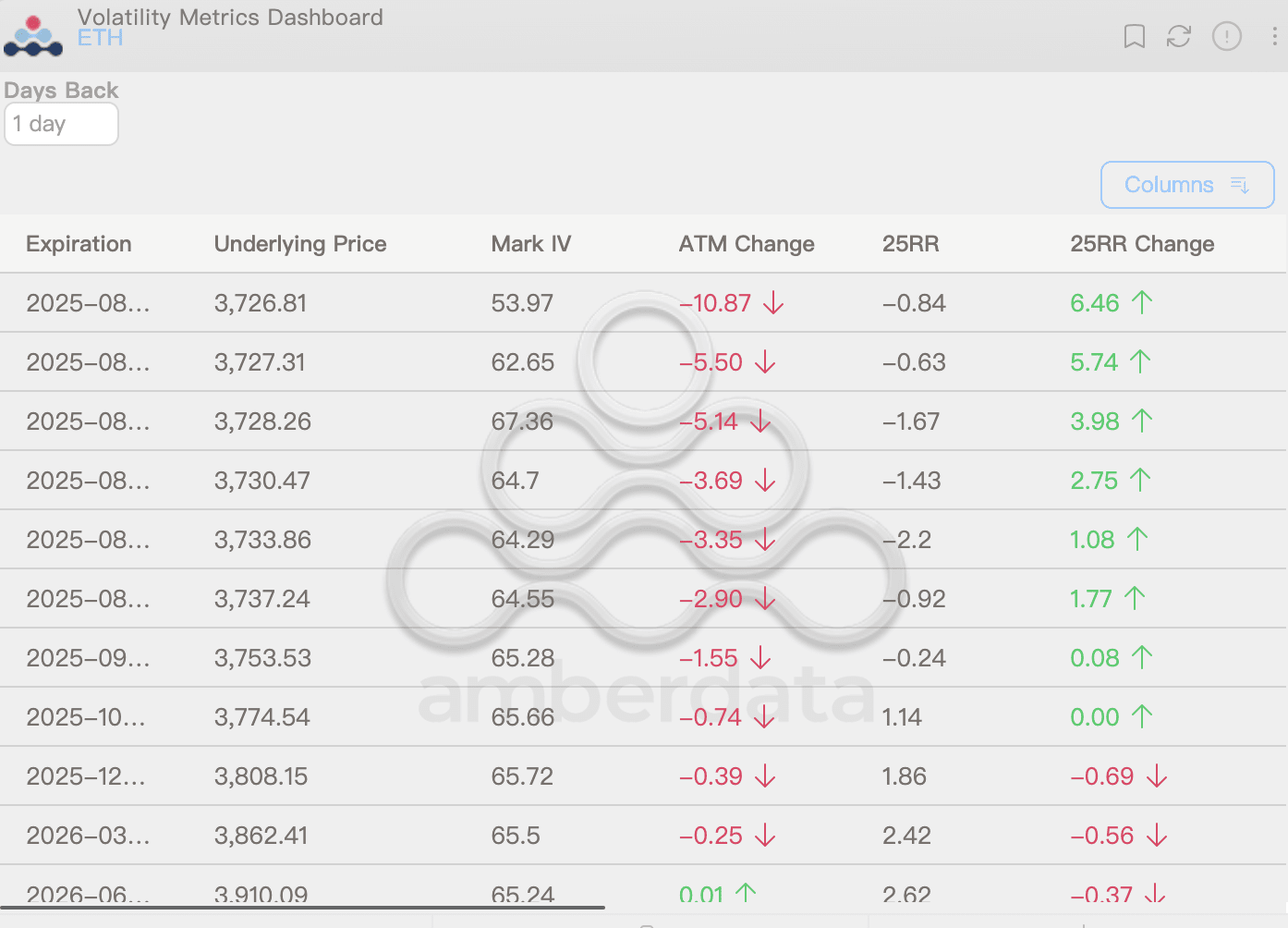1288x928 pixels.
Task: Open the Days Back '1 day' selector
Action: (x=61, y=124)
